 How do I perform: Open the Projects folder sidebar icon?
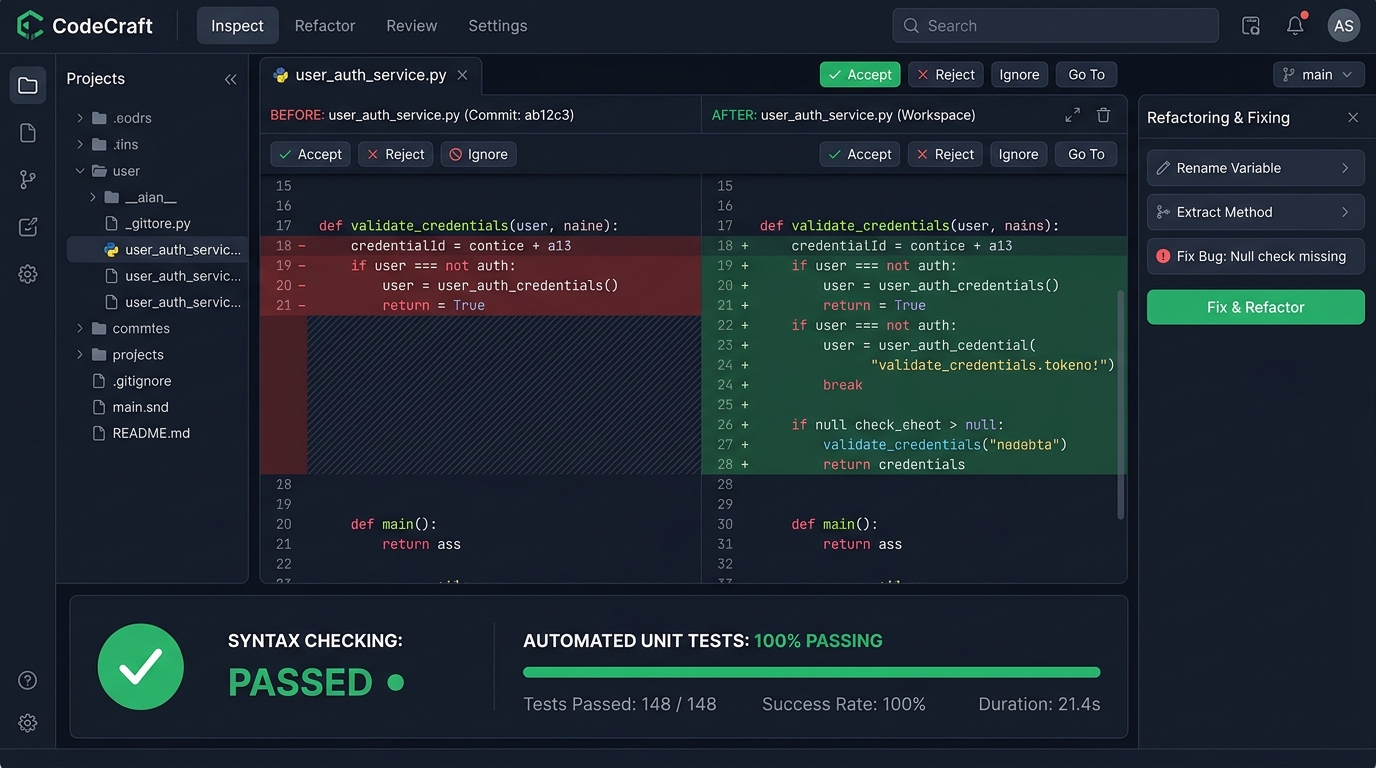(x=28, y=86)
